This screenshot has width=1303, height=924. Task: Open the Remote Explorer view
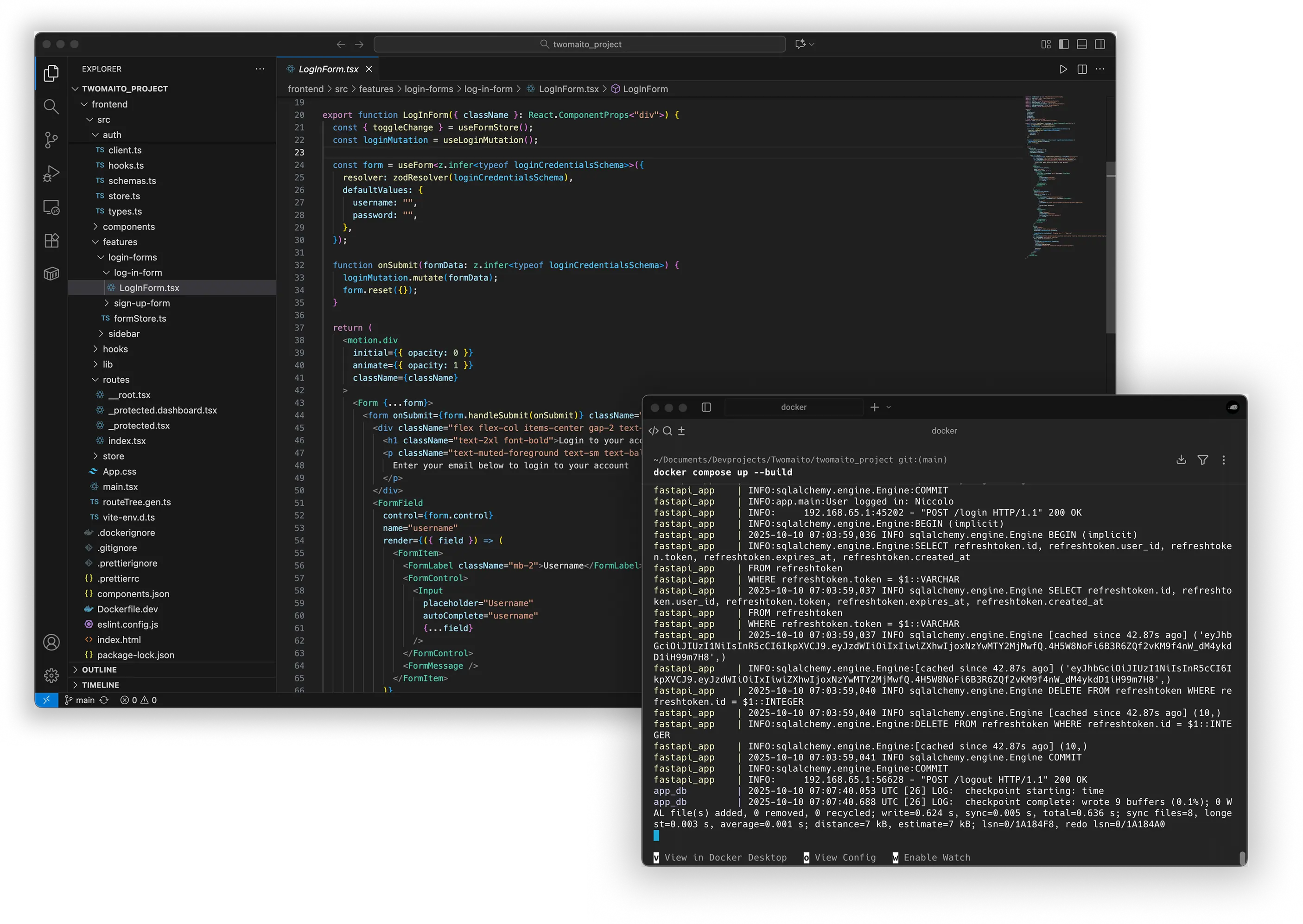click(51, 207)
